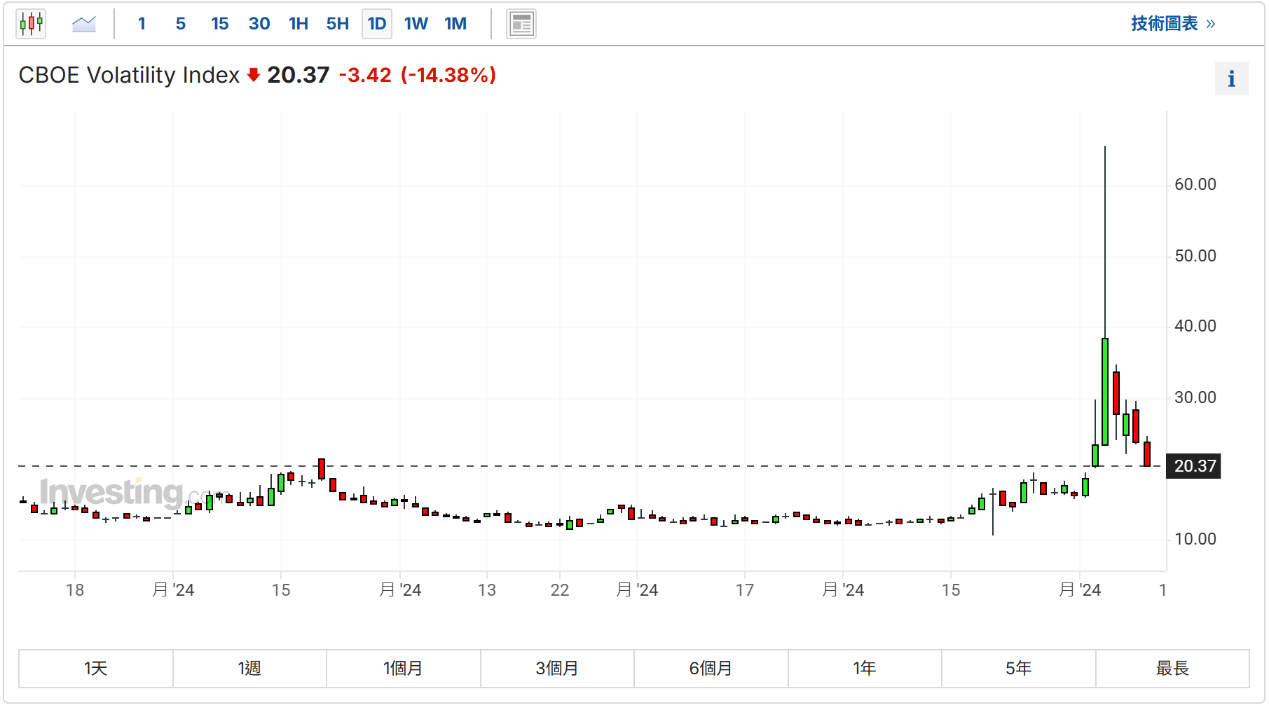Show the 最長 maximum time range
Image resolution: width=1269 pixels, height=710 pixels.
tap(1172, 668)
